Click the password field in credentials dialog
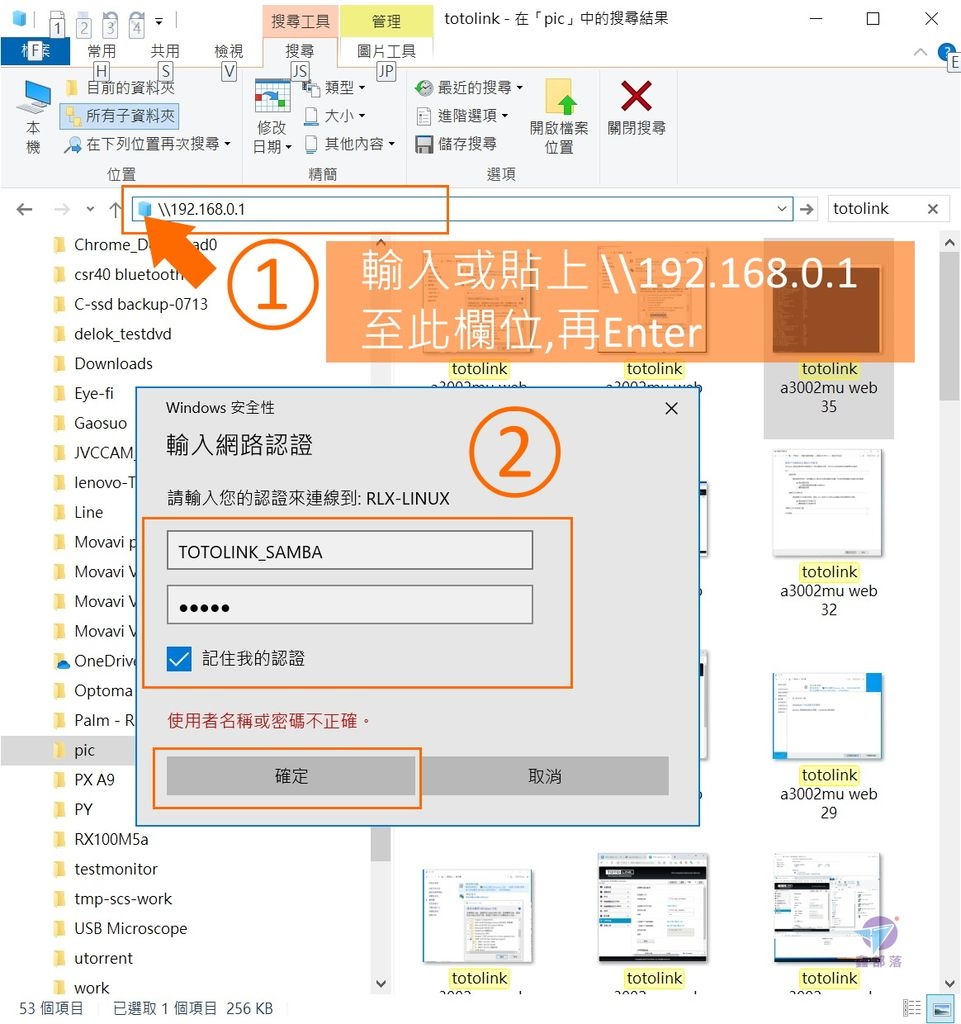The image size is (961, 1024). 349,605
